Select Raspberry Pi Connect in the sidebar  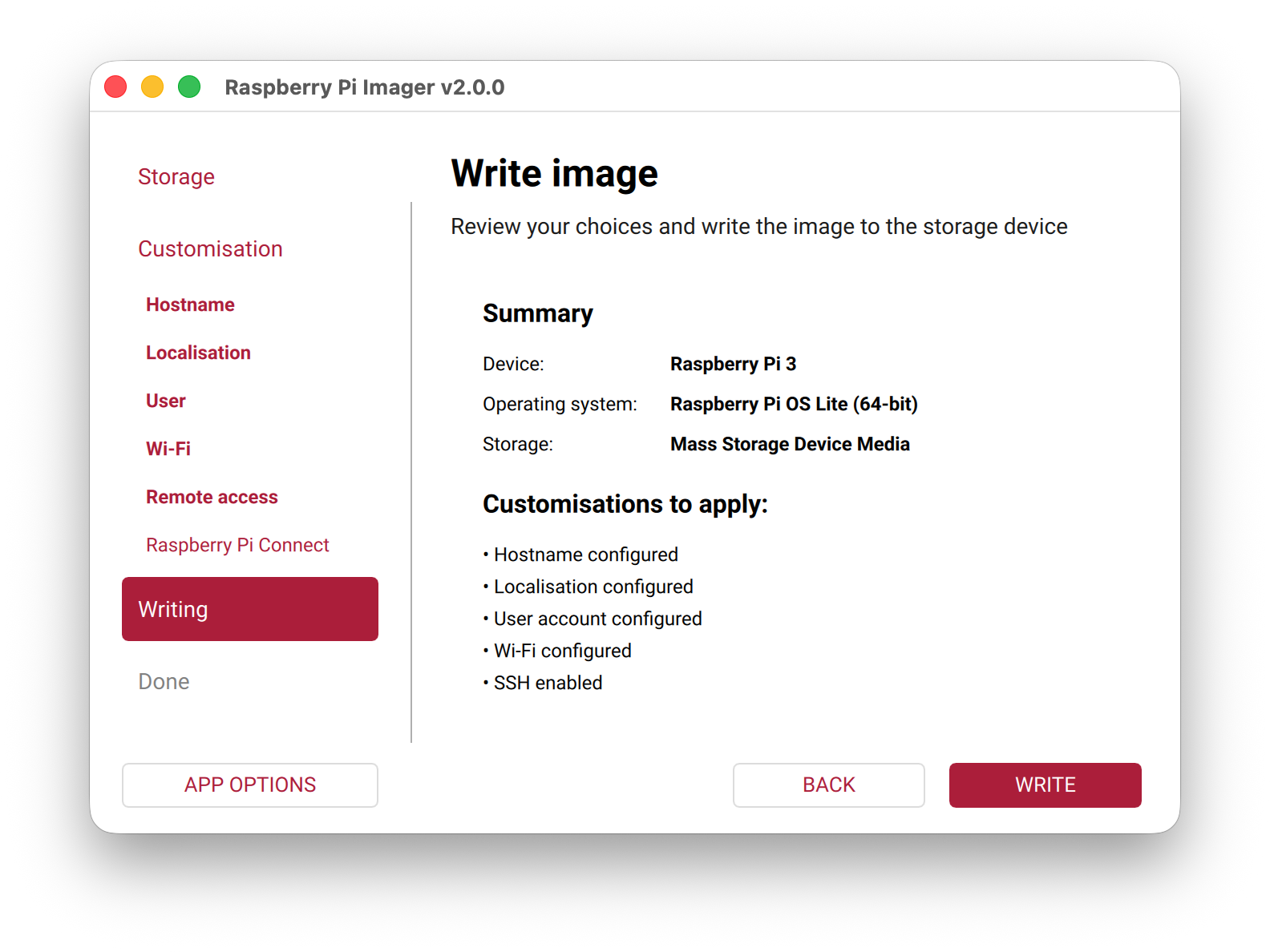tap(237, 545)
